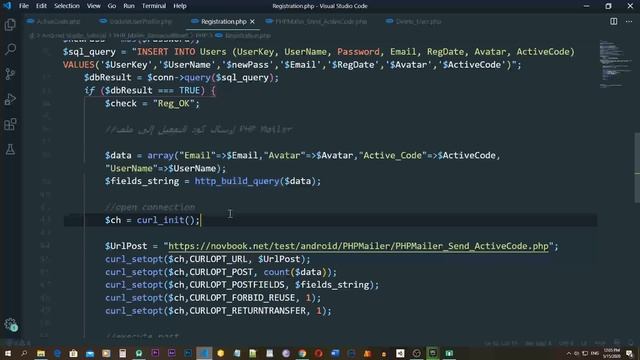Click the VS Code logo in title bar
Image resolution: width=640 pixels, height=360 pixels.
pos(7,6)
